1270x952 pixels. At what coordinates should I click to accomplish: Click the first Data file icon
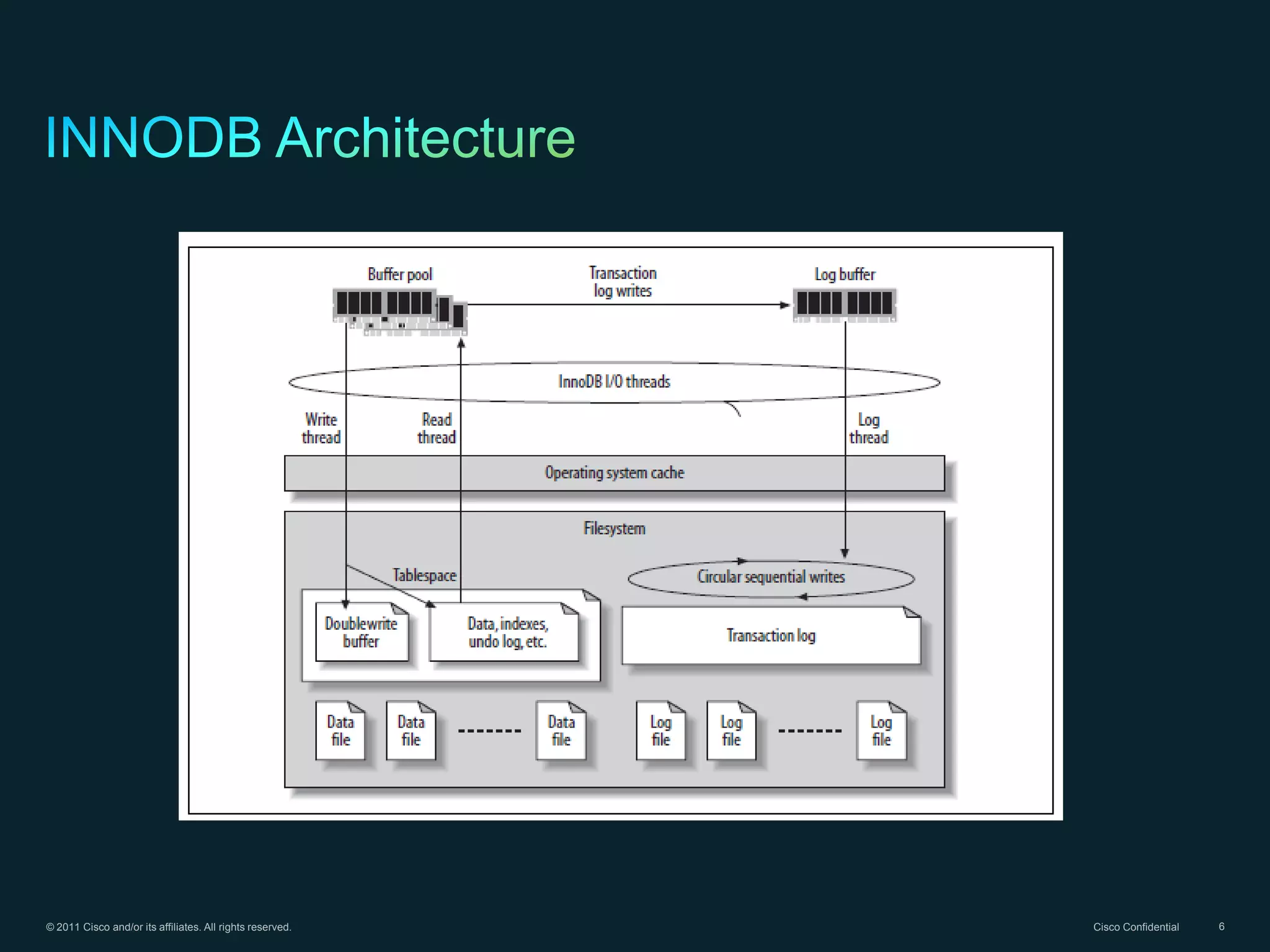point(340,731)
